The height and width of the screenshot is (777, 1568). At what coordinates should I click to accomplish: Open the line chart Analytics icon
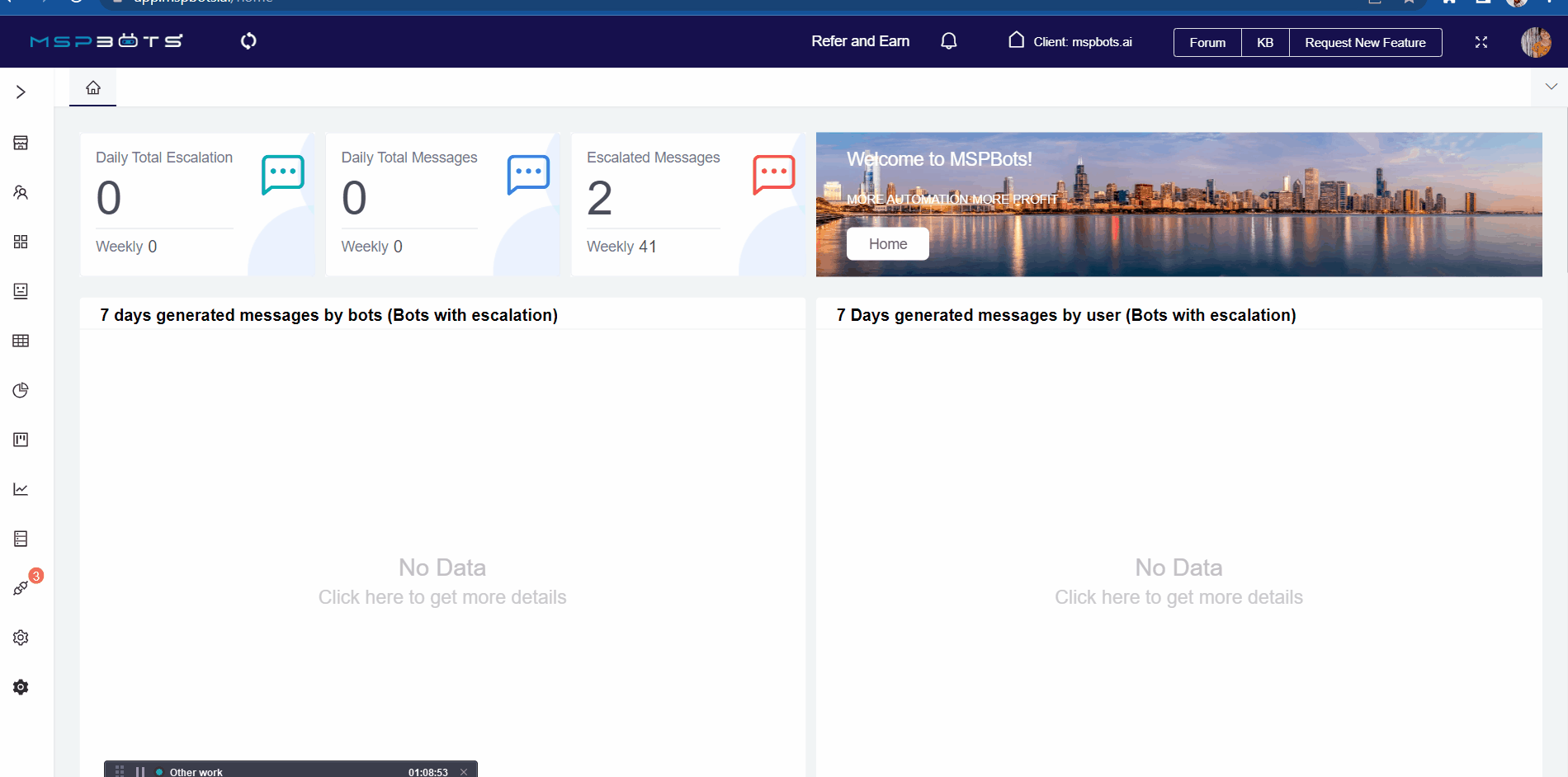[x=20, y=488]
